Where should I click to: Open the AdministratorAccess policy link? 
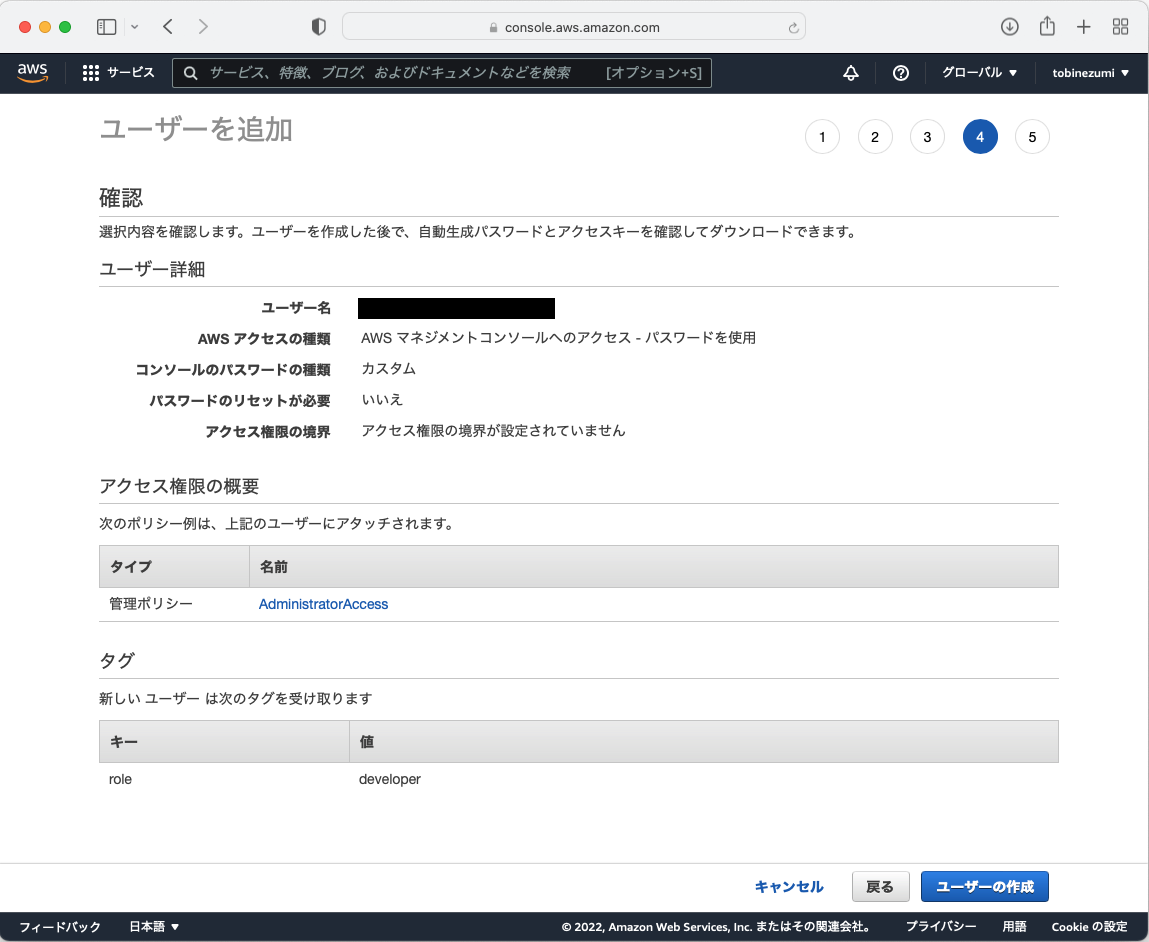[323, 604]
